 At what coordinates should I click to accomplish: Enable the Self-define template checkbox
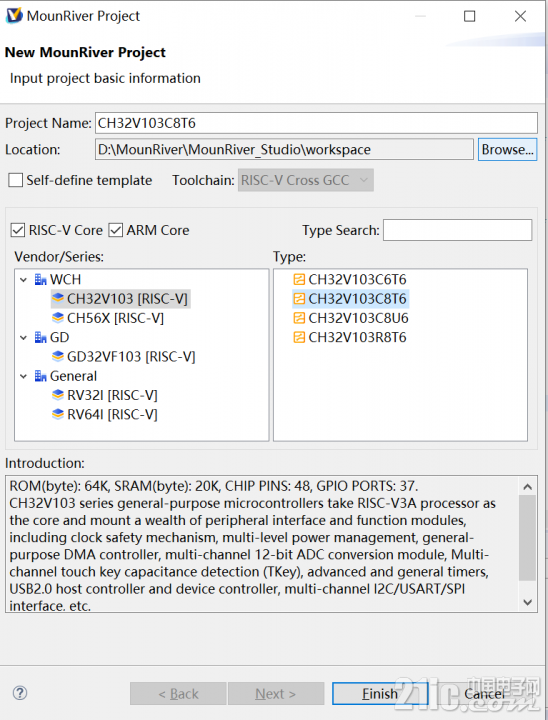point(16,180)
